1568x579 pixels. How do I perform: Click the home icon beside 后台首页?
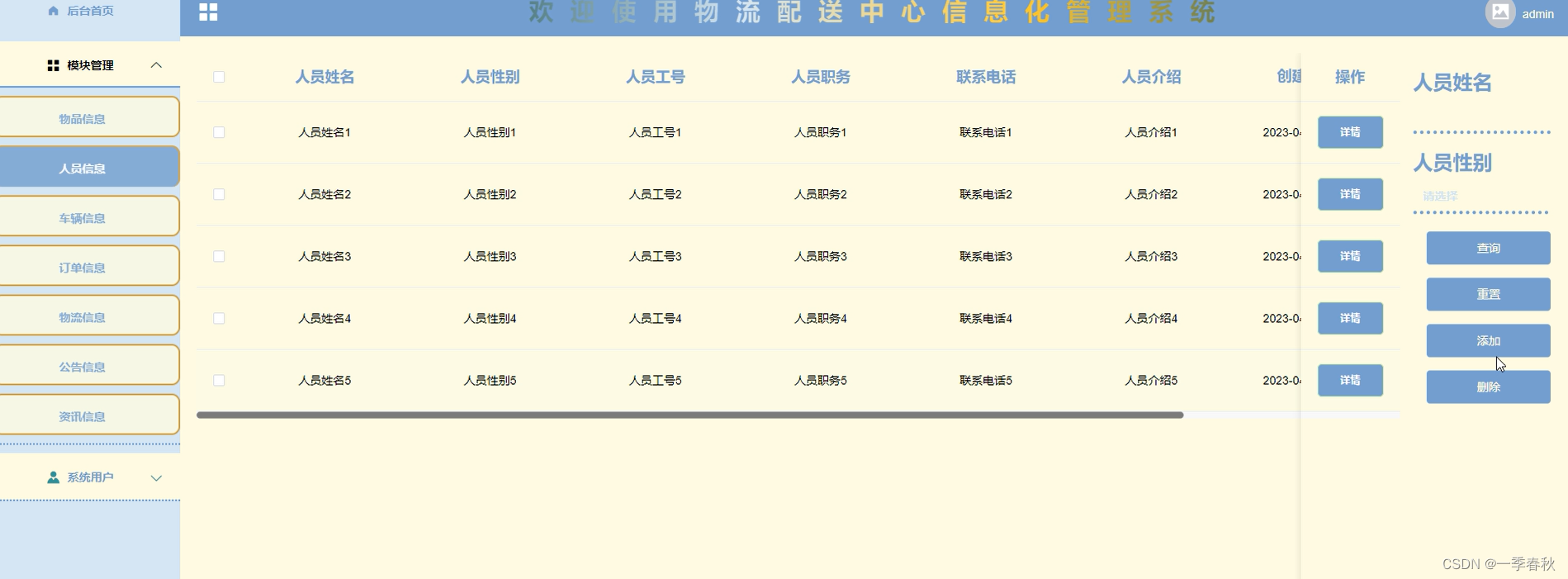(x=54, y=11)
